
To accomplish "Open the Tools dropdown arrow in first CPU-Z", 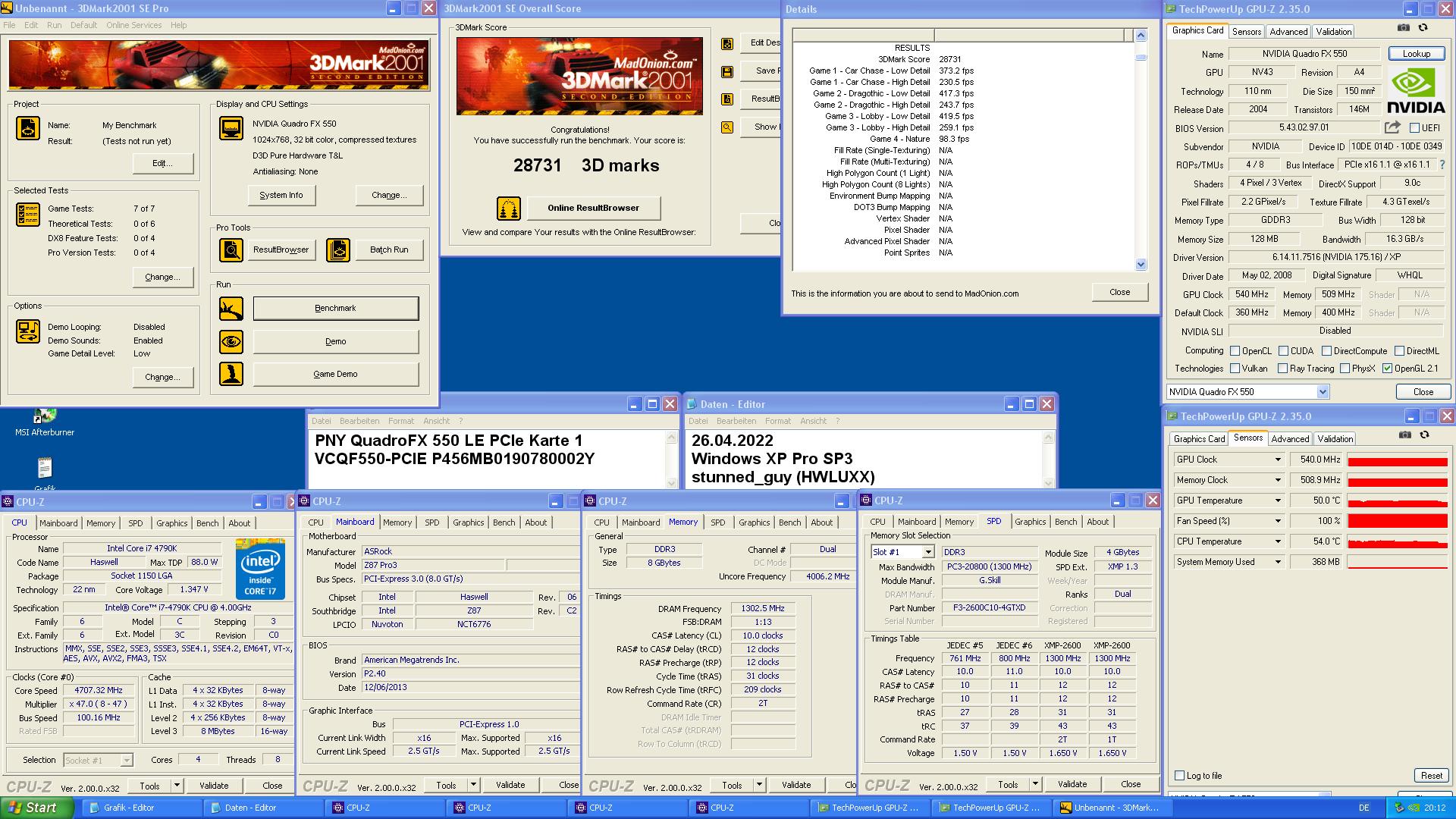I will [177, 786].
